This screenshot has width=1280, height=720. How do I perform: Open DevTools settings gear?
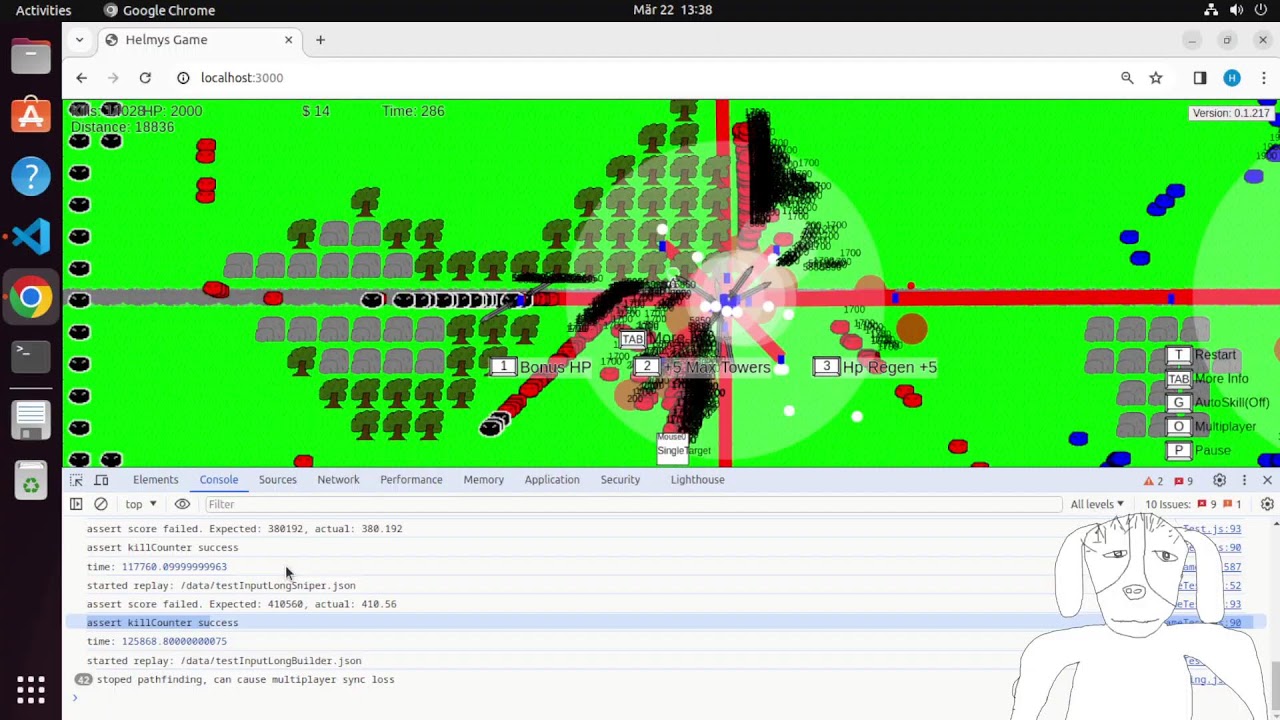[x=1219, y=480]
